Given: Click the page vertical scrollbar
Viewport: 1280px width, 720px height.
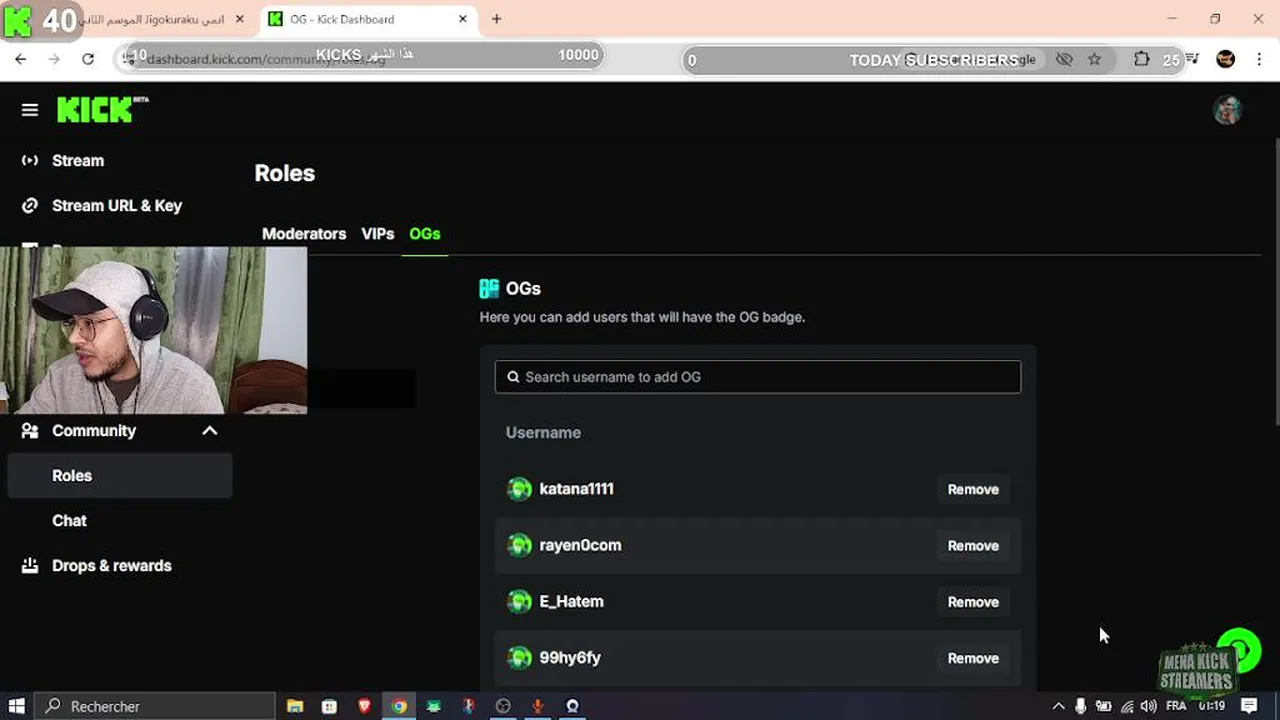Looking at the screenshot, I should tap(1276, 280).
